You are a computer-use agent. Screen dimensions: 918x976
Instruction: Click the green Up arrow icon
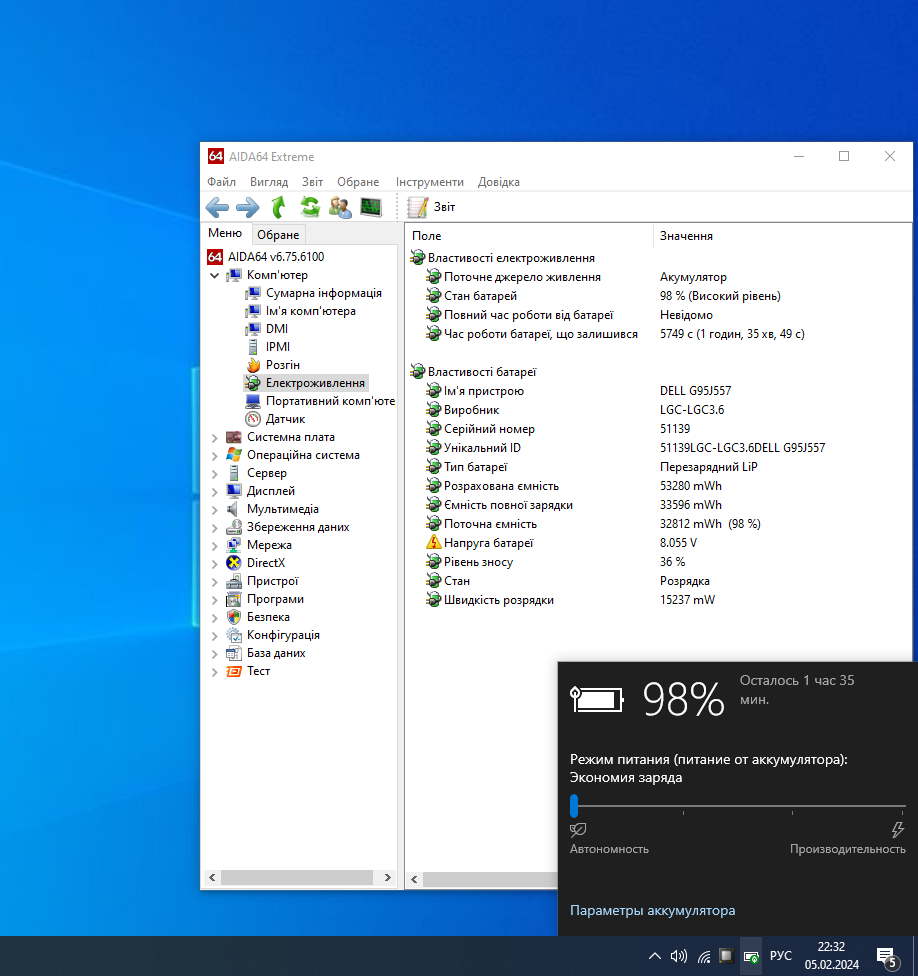[x=279, y=207]
